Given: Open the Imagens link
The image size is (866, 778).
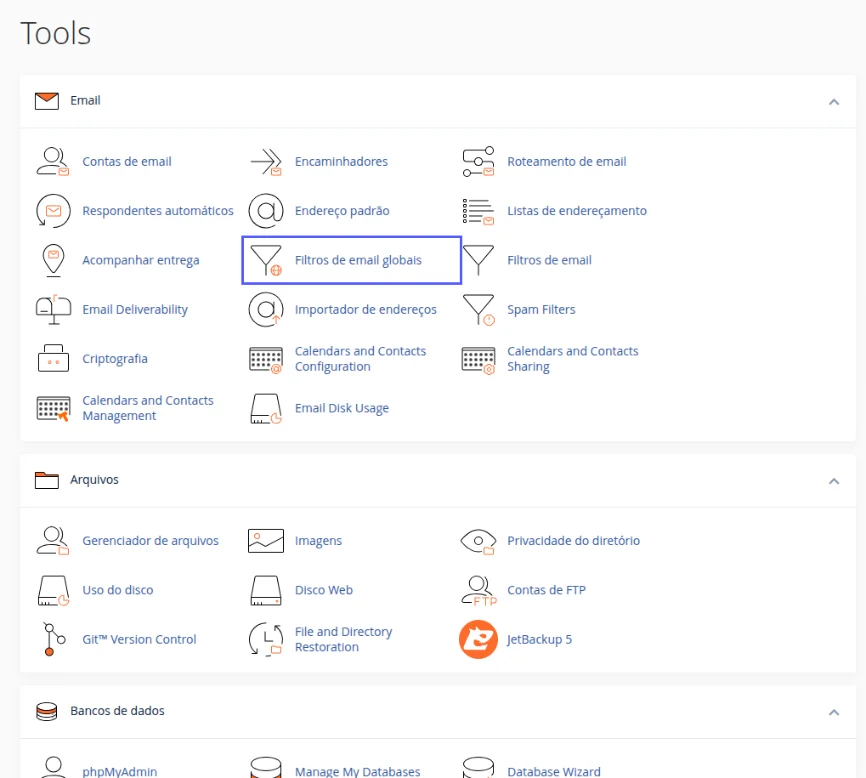Looking at the screenshot, I should click(318, 541).
